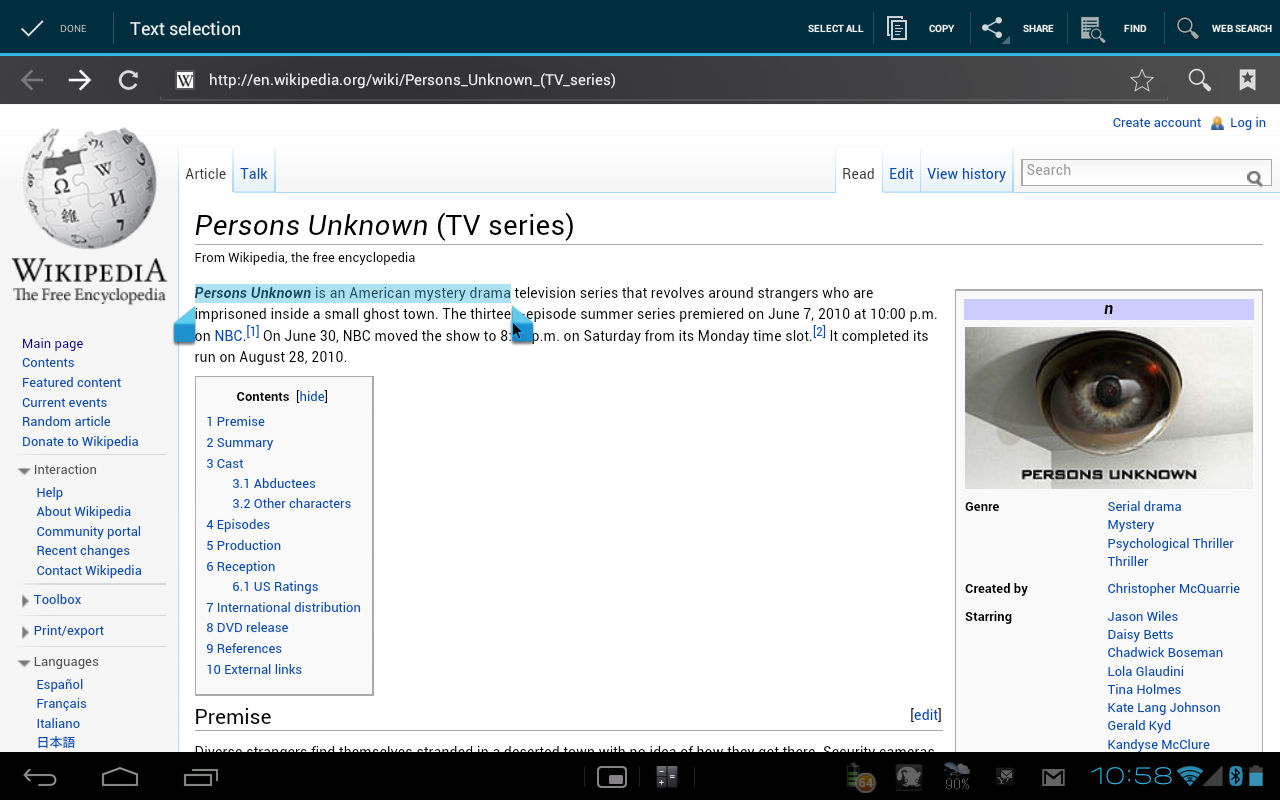1280x800 pixels.
Task: Open the Christopher McQuarrie link
Action: click(1173, 589)
